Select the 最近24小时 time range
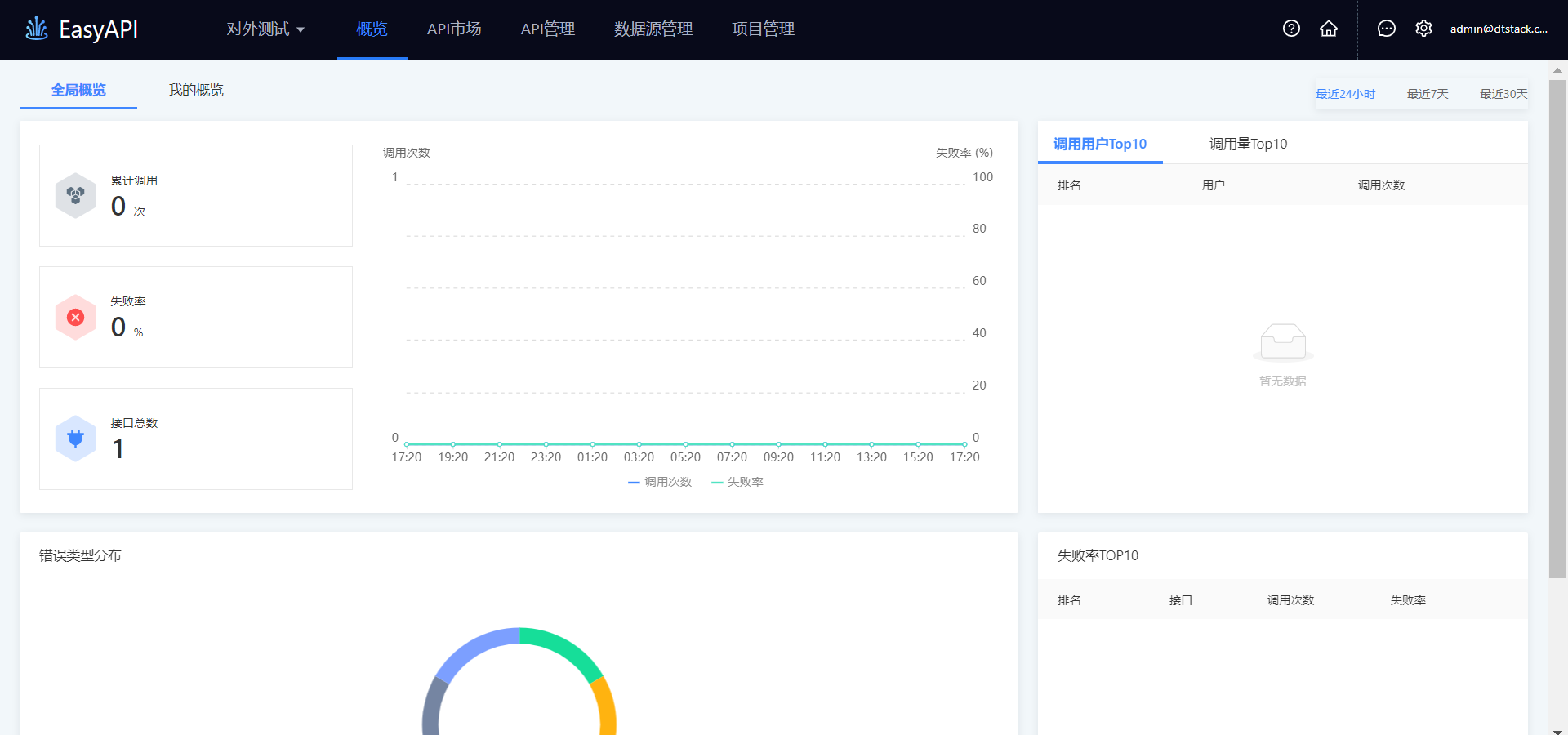 point(1346,94)
